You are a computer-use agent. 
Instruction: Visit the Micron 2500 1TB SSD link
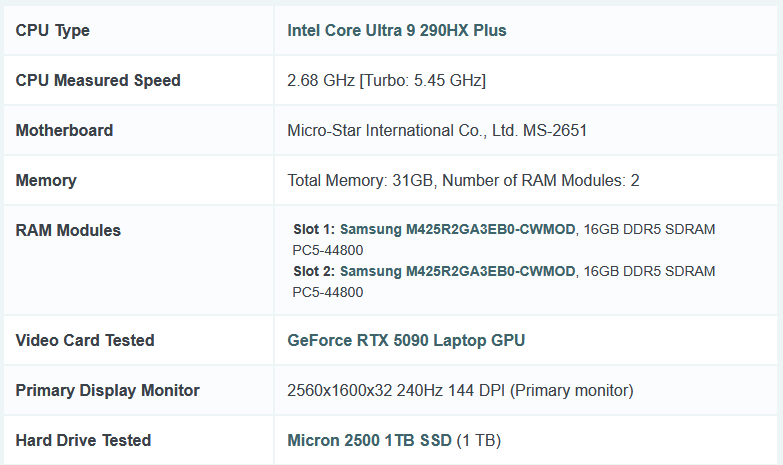point(370,440)
